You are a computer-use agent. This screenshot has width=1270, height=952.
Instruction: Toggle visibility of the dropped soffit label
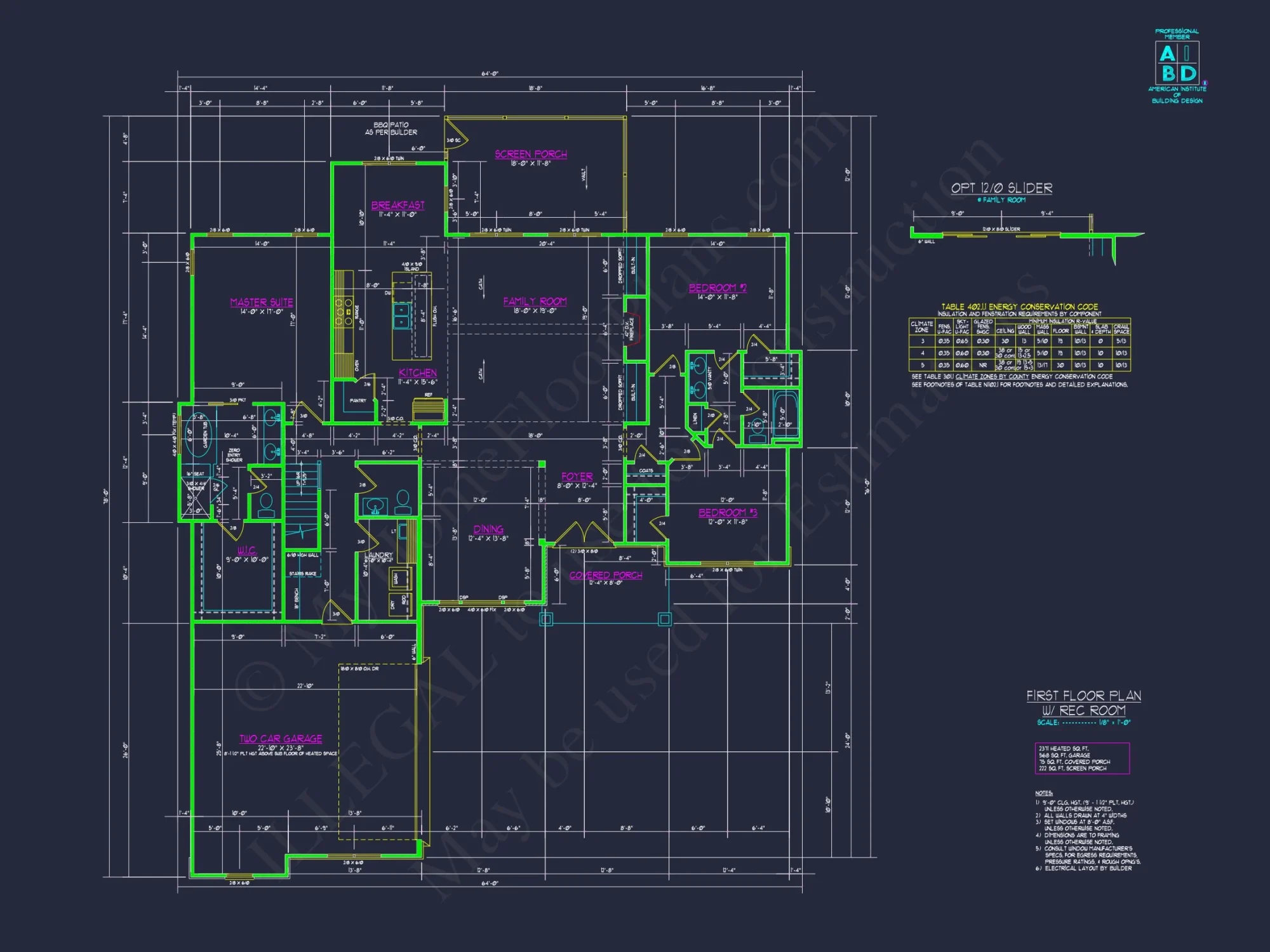coord(620,267)
